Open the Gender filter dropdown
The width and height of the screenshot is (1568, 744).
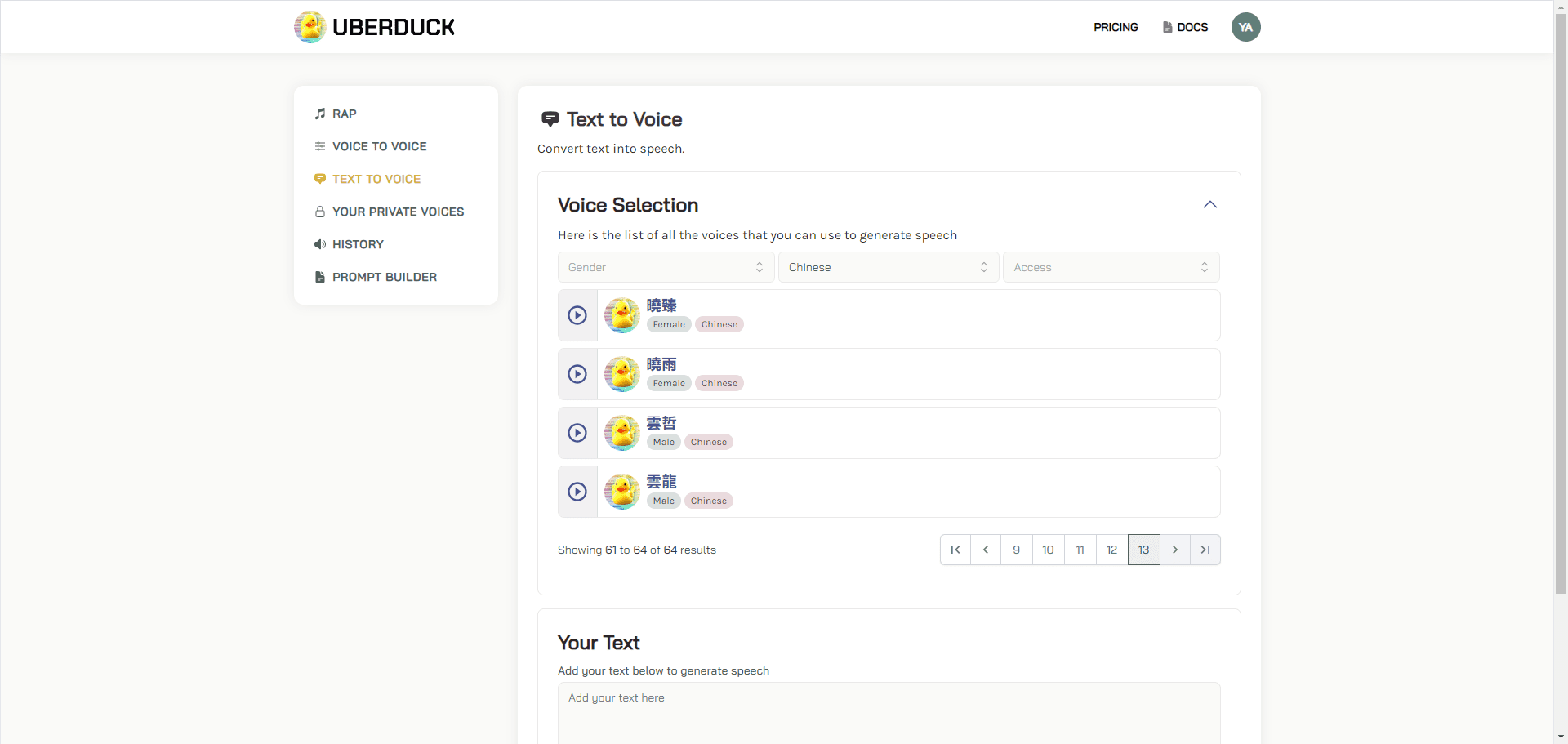[x=666, y=267]
